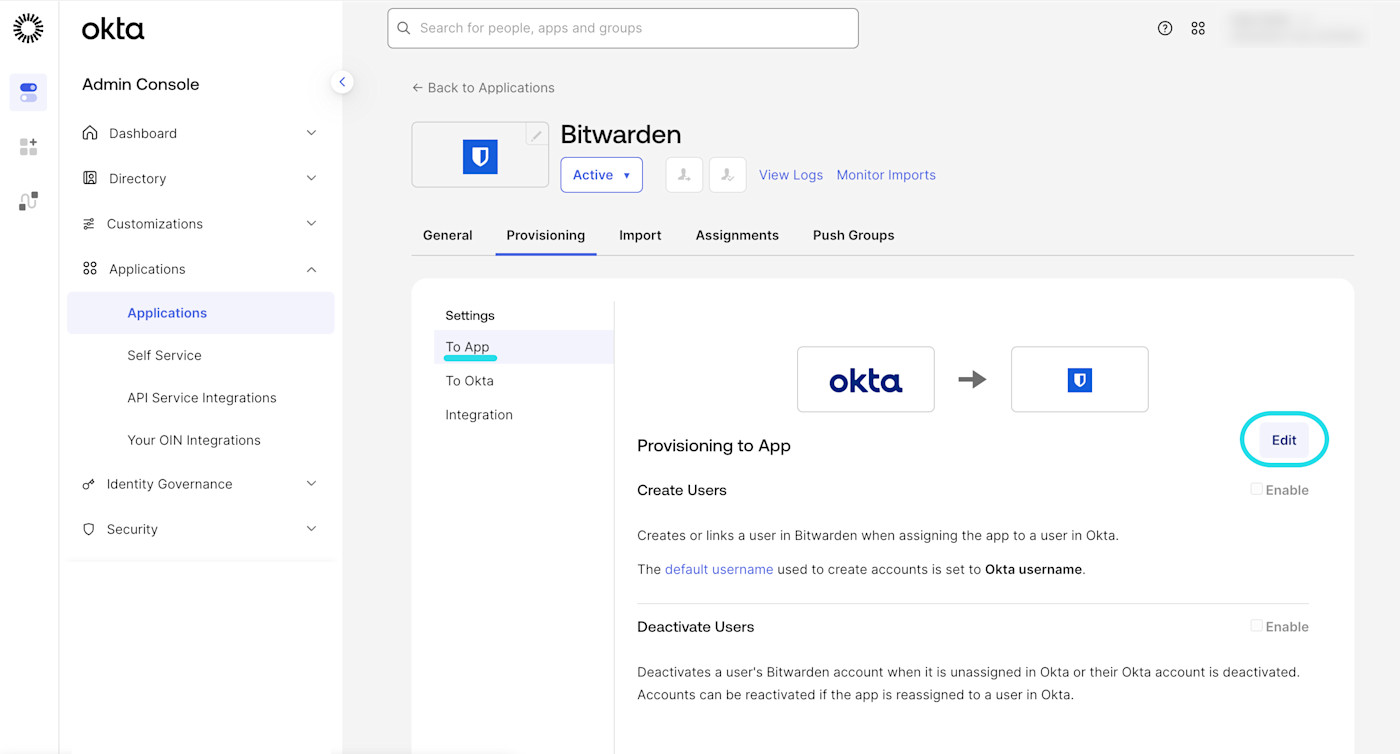The width and height of the screenshot is (1400, 754).
Task: Open the workflows icon in left rail
Action: [28, 201]
